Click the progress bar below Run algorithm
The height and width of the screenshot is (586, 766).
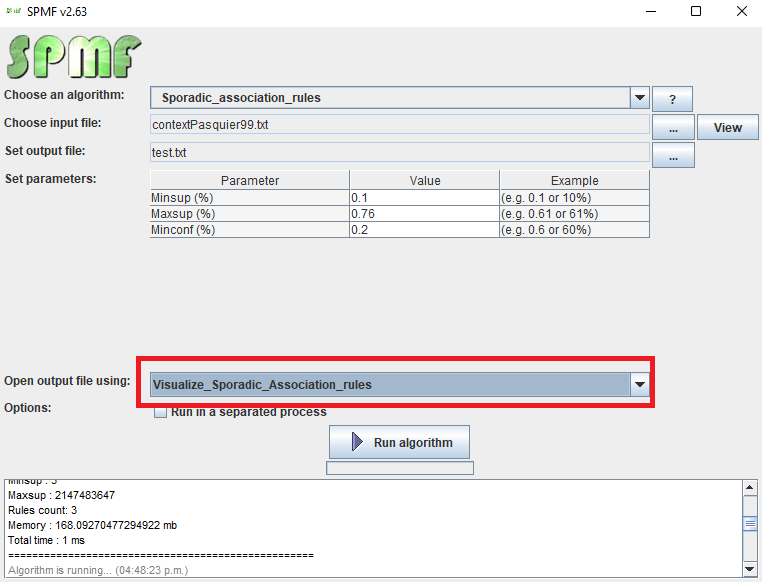coord(399,468)
